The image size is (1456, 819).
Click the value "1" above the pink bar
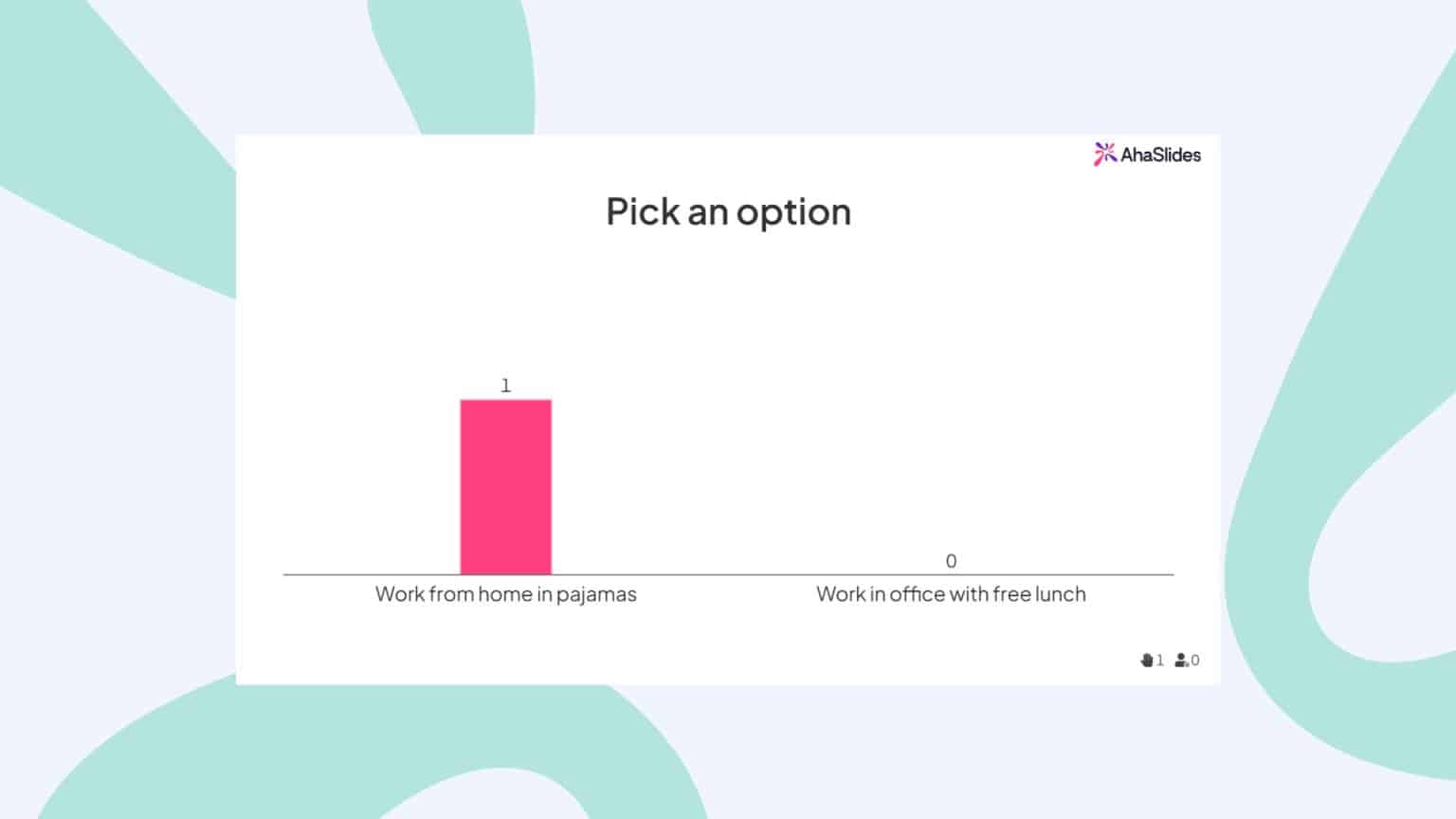[505, 386]
